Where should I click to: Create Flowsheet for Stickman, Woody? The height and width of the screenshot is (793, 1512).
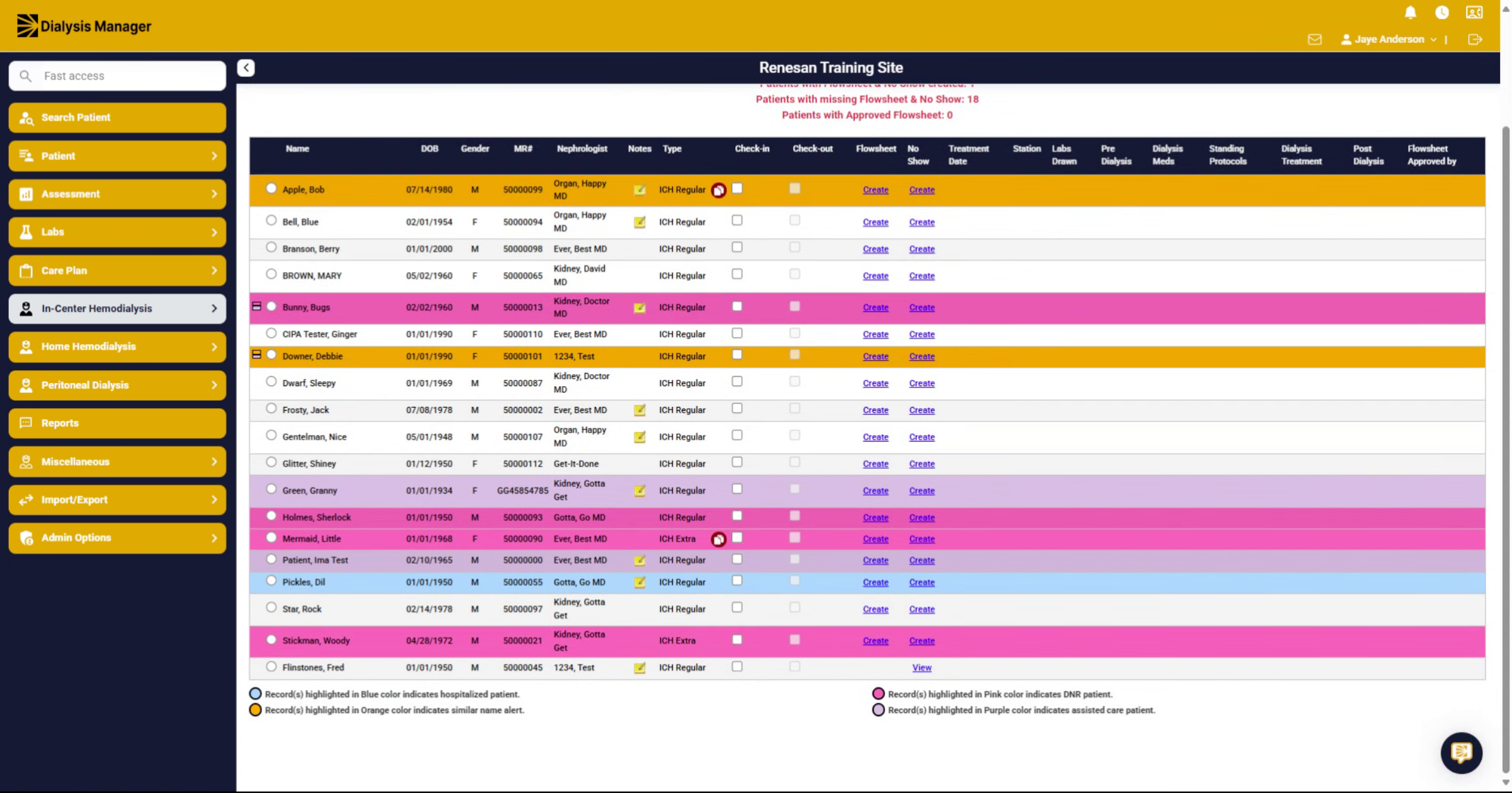(876, 641)
